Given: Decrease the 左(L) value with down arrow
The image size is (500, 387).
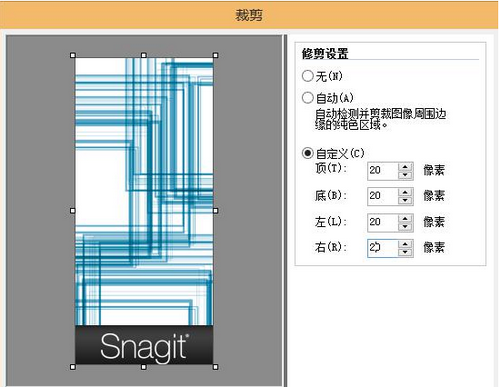Looking at the screenshot, I should point(405,226).
